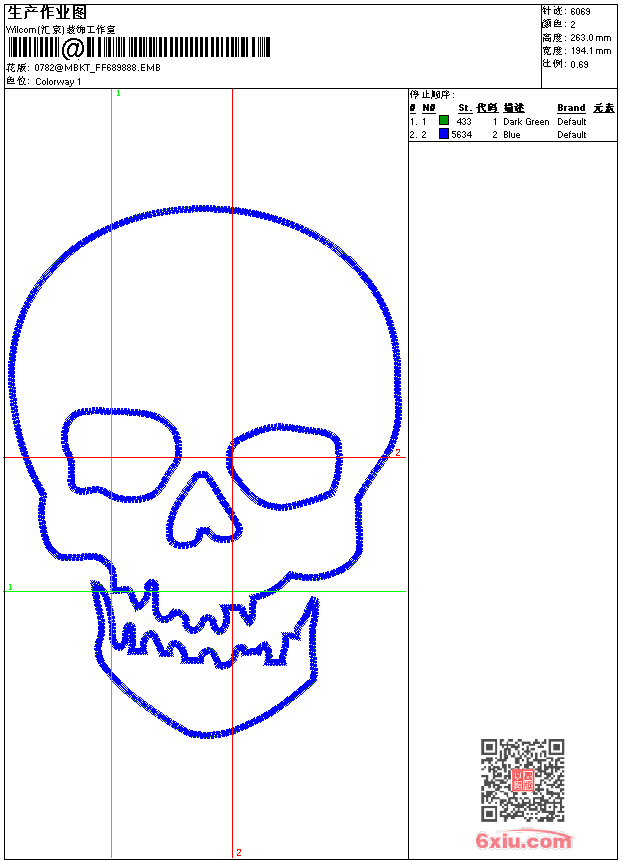Click the stitch count value 6069
Viewport: 620px width, 860px height.
click(580, 12)
